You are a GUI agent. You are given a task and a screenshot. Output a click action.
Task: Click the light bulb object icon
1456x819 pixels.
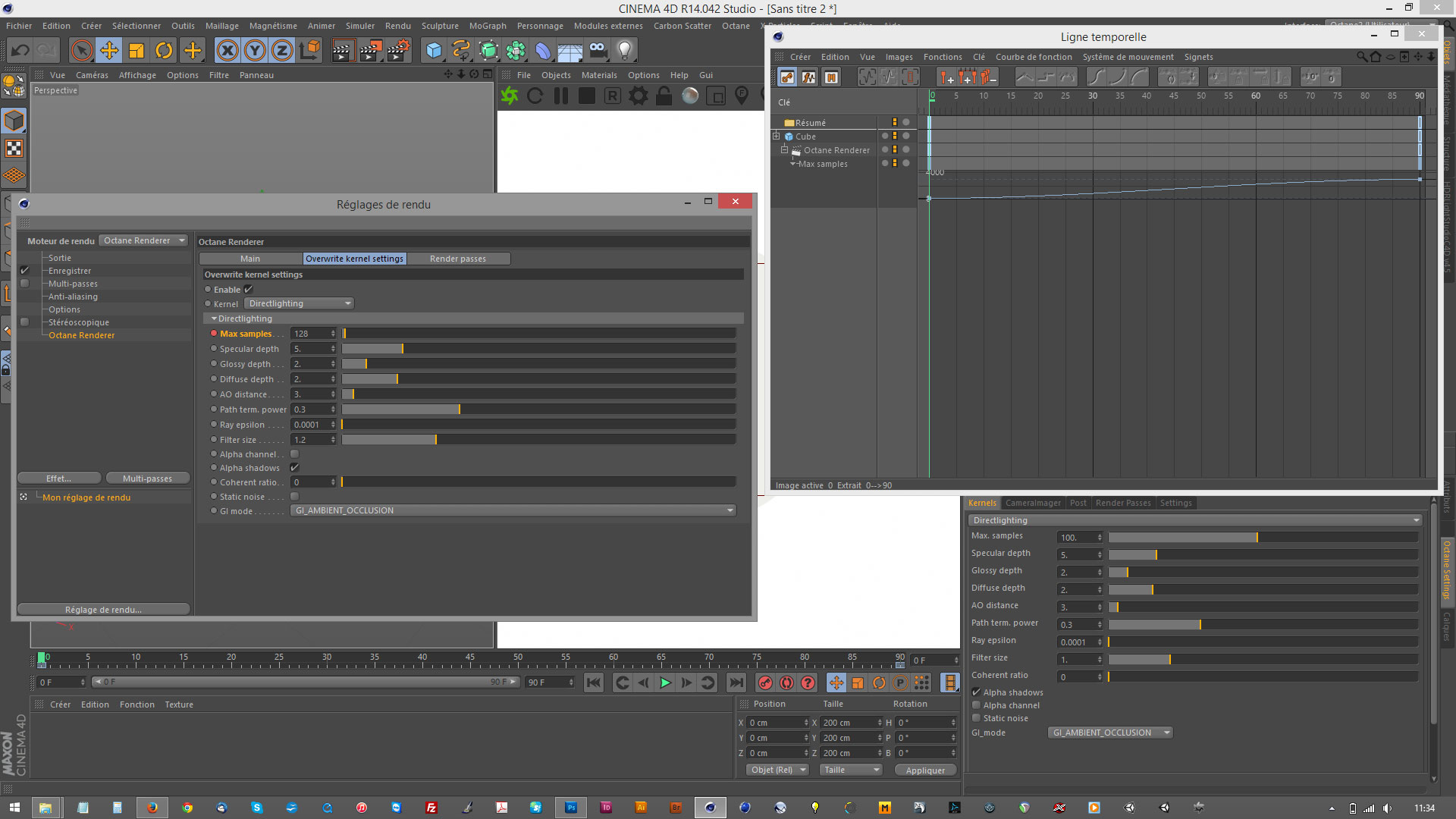[x=624, y=51]
